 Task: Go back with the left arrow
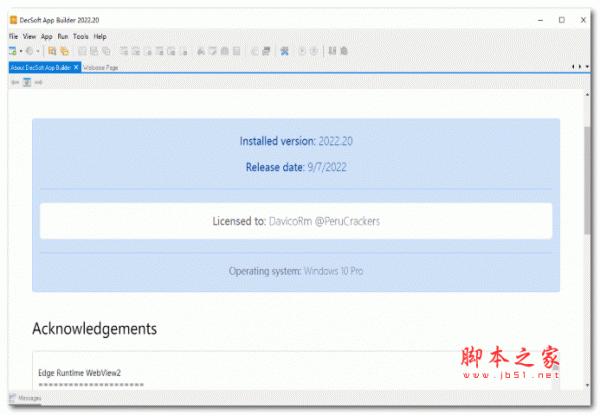15,82
